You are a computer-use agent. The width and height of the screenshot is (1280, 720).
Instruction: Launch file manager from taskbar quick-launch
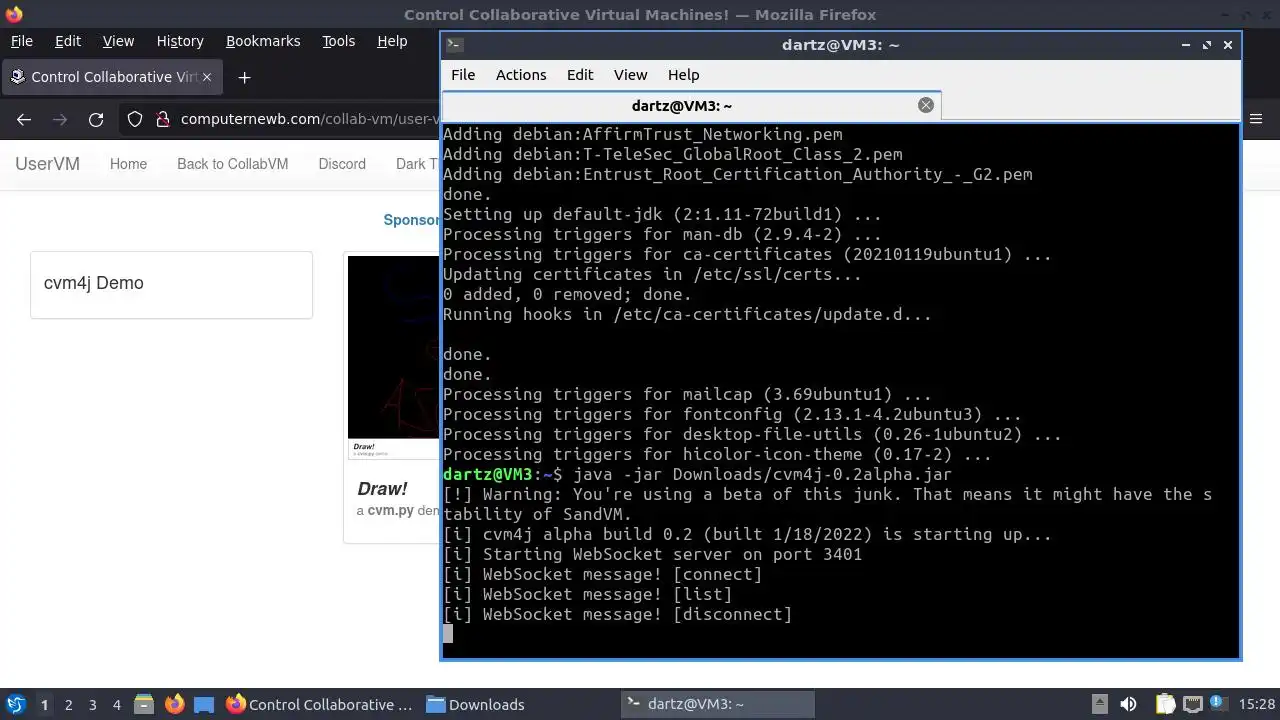pyautogui.click(x=143, y=704)
